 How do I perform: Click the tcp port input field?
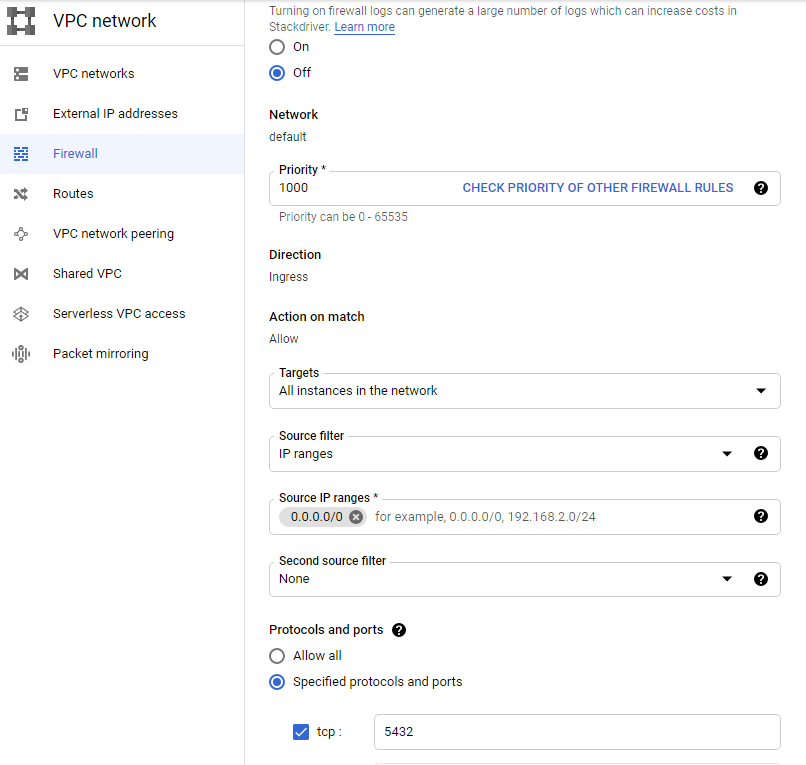coord(576,732)
